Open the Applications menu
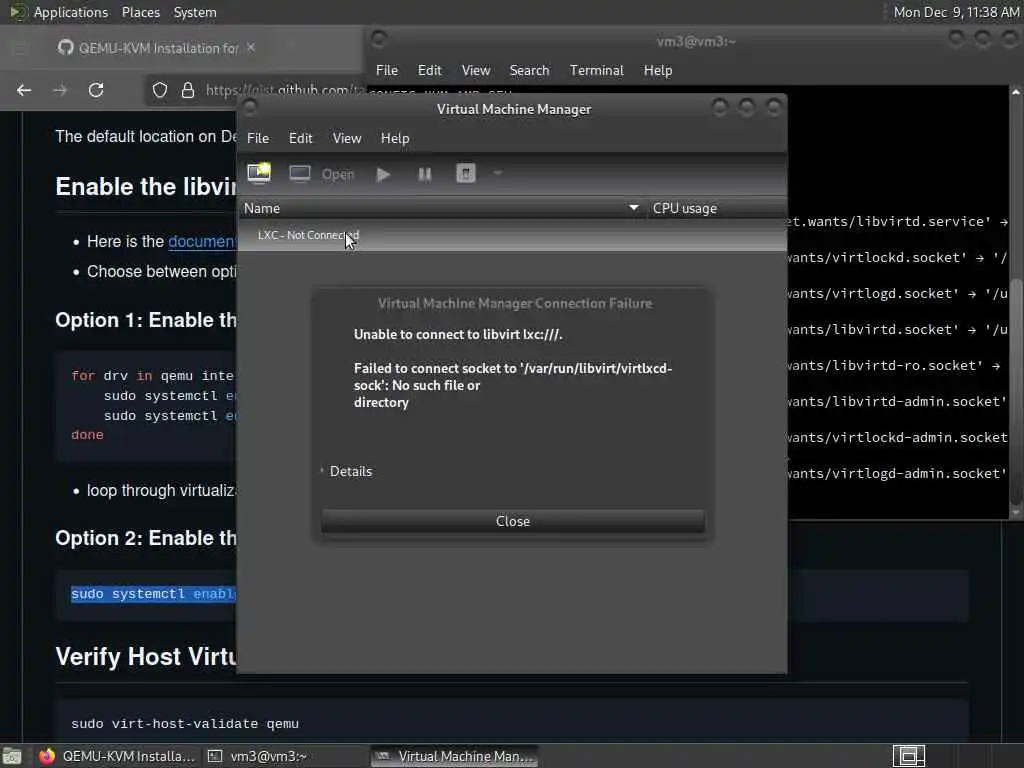1024x768 pixels. pos(71,12)
